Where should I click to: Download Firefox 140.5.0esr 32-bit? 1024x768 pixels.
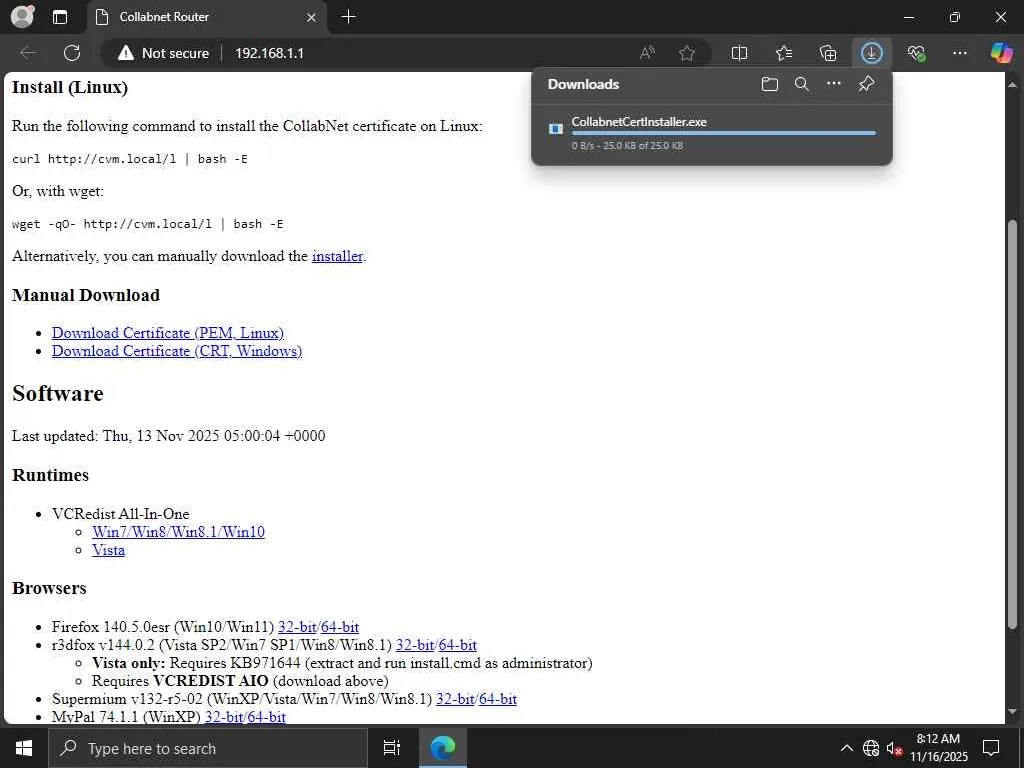click(297, 627)
